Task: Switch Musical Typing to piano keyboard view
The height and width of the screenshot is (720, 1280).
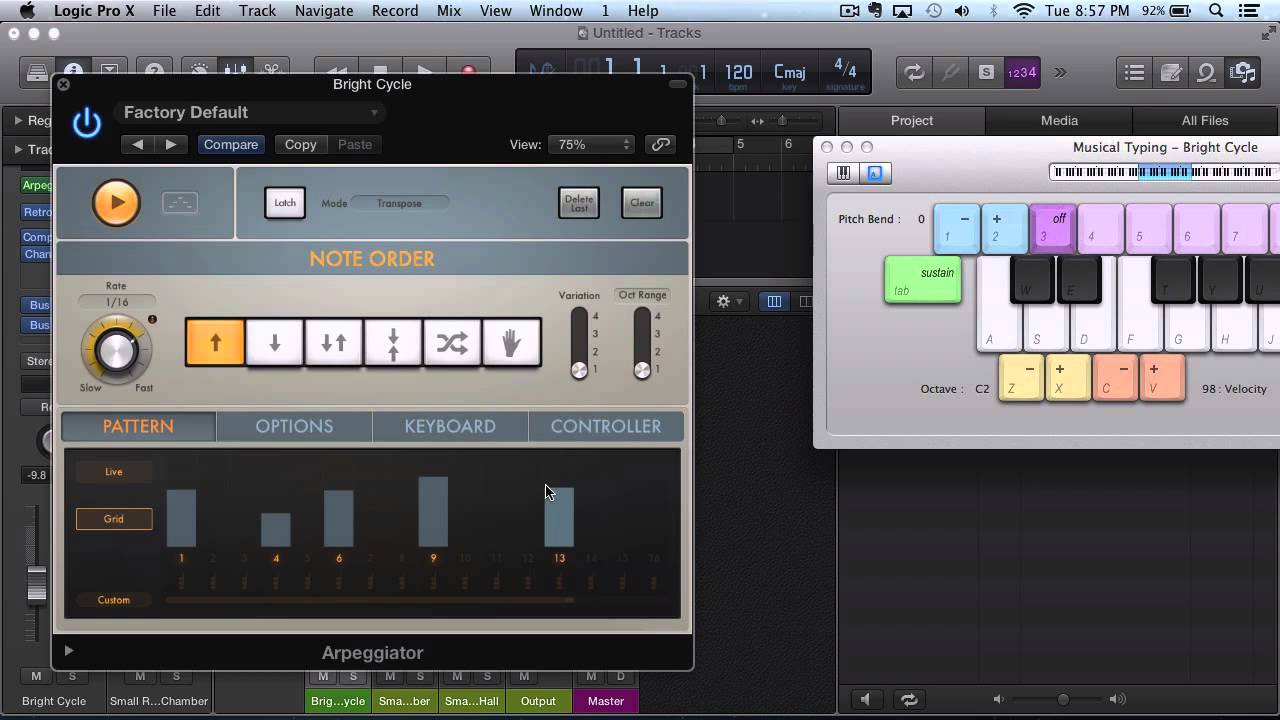Action: (x=844, y=173)
